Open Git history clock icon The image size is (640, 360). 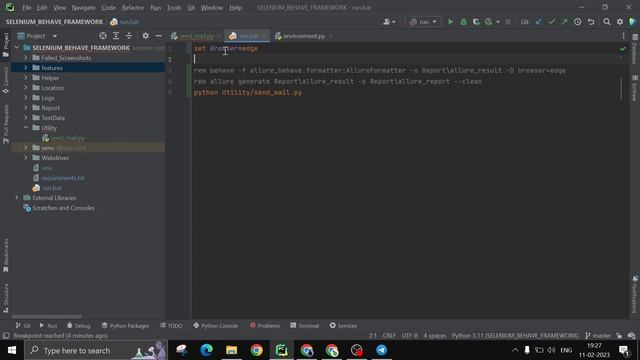click(x=578, y=22)
